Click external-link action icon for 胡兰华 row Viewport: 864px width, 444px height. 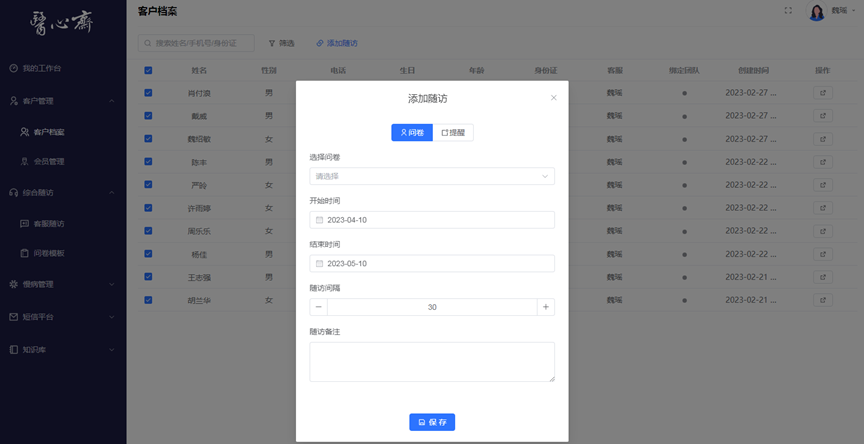(823, 300)
